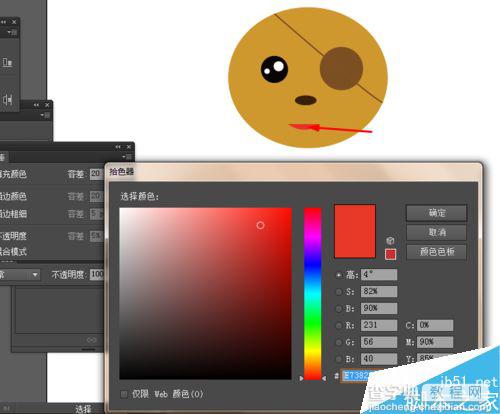Open 颜色色板 color swatches view

point(436,252)
